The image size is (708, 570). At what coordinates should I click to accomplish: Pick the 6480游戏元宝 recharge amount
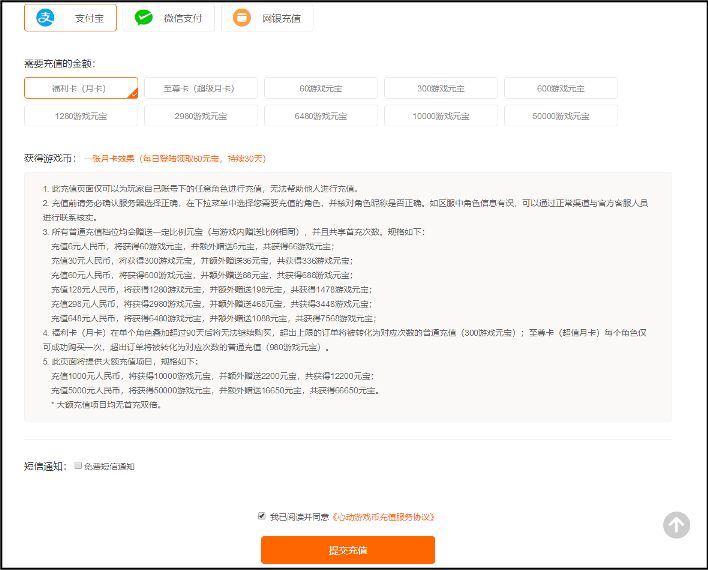(321, 116)
